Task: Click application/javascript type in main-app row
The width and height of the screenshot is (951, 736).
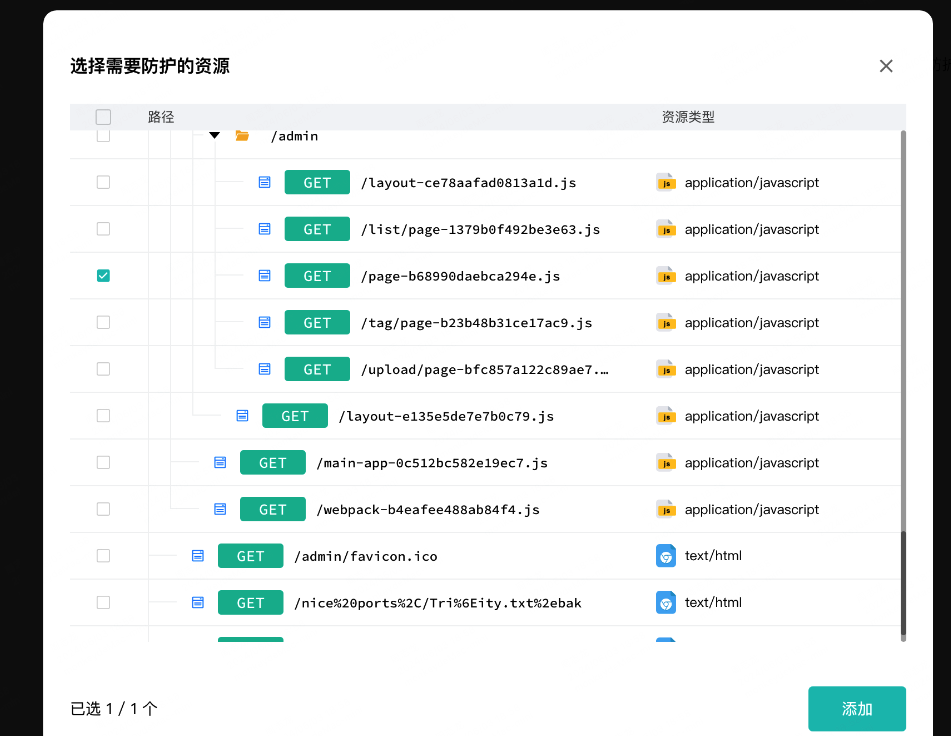Action: (x=752, y=463)
